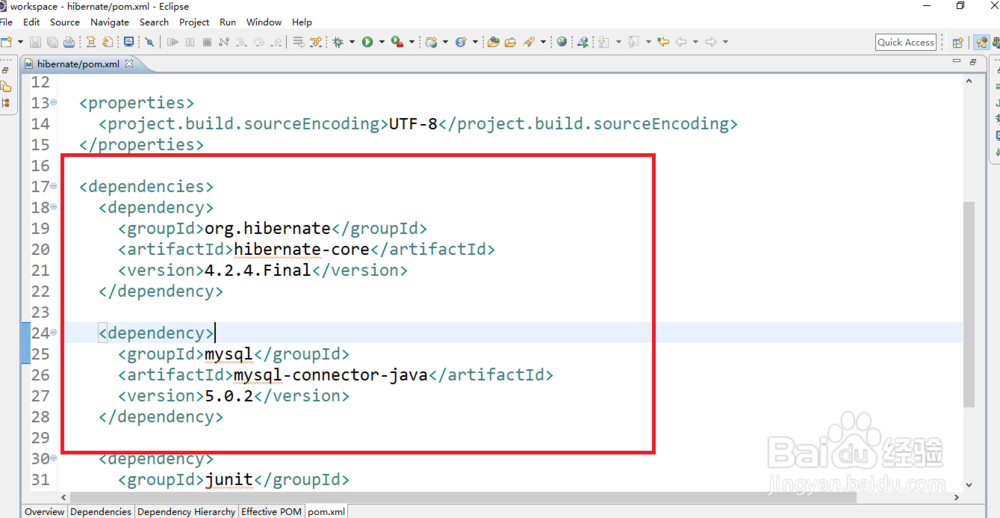1000x518 pixels.
Task: Collapse the dependencies block at line 17
Action: pos(54,186)
